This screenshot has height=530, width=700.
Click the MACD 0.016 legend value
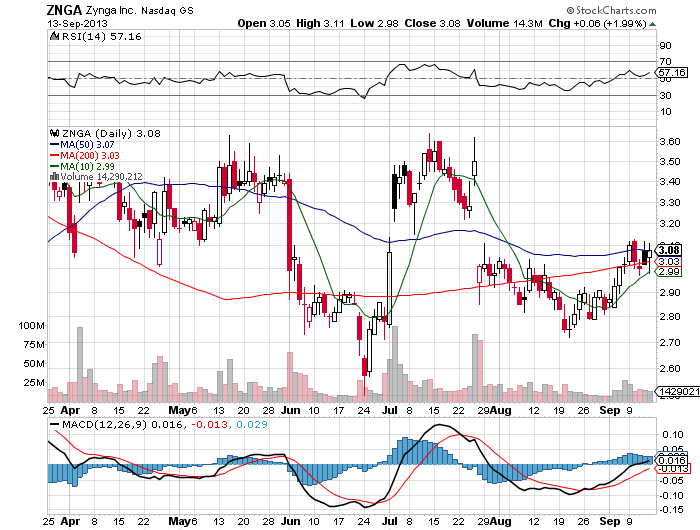click(167, 424)
